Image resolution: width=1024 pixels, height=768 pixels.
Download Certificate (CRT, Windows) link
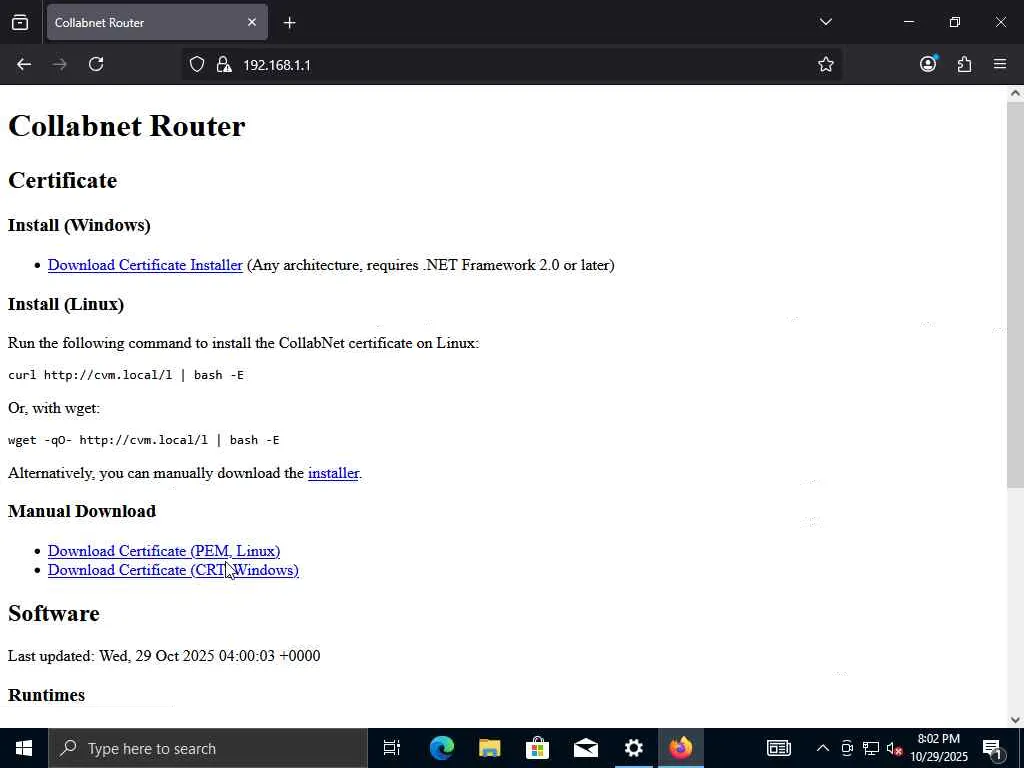(x=173, y=570)
